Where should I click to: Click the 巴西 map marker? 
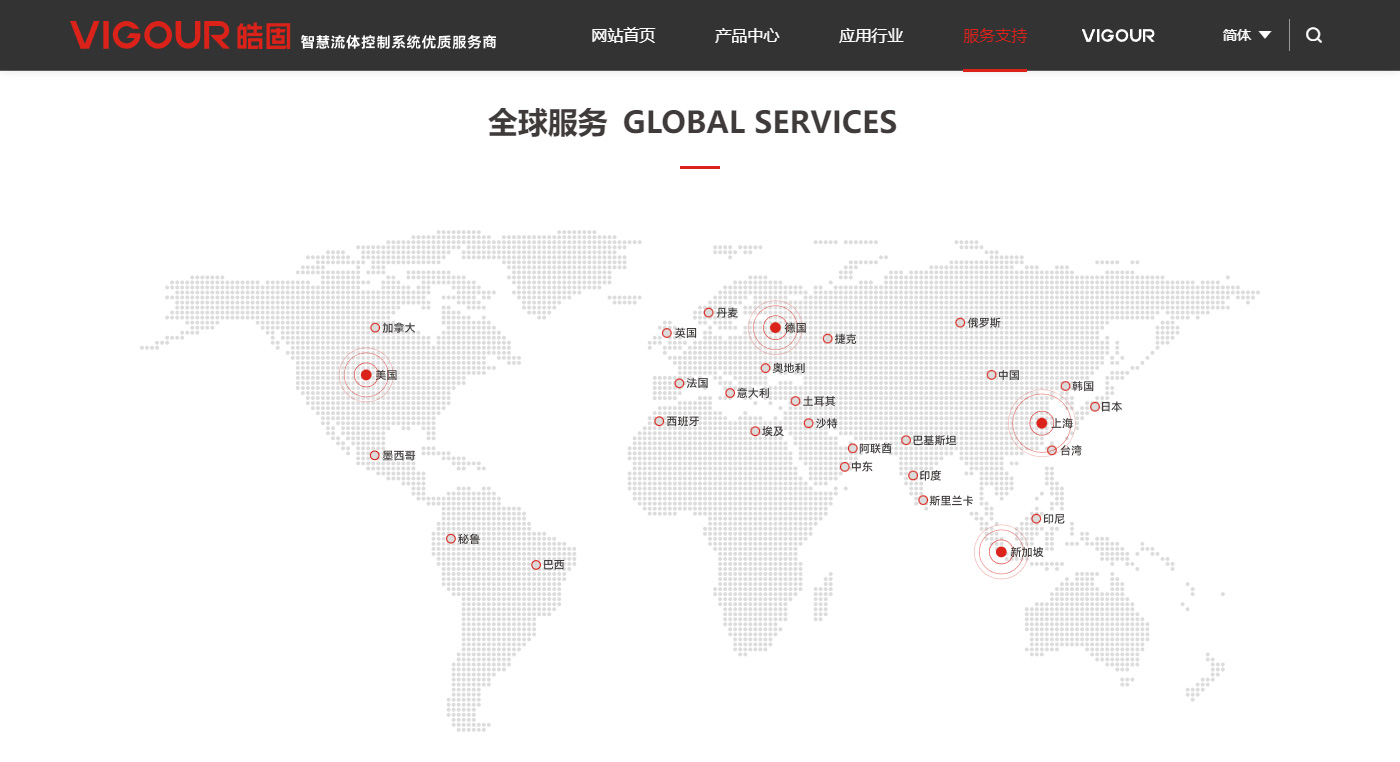[x=536, y=565]
